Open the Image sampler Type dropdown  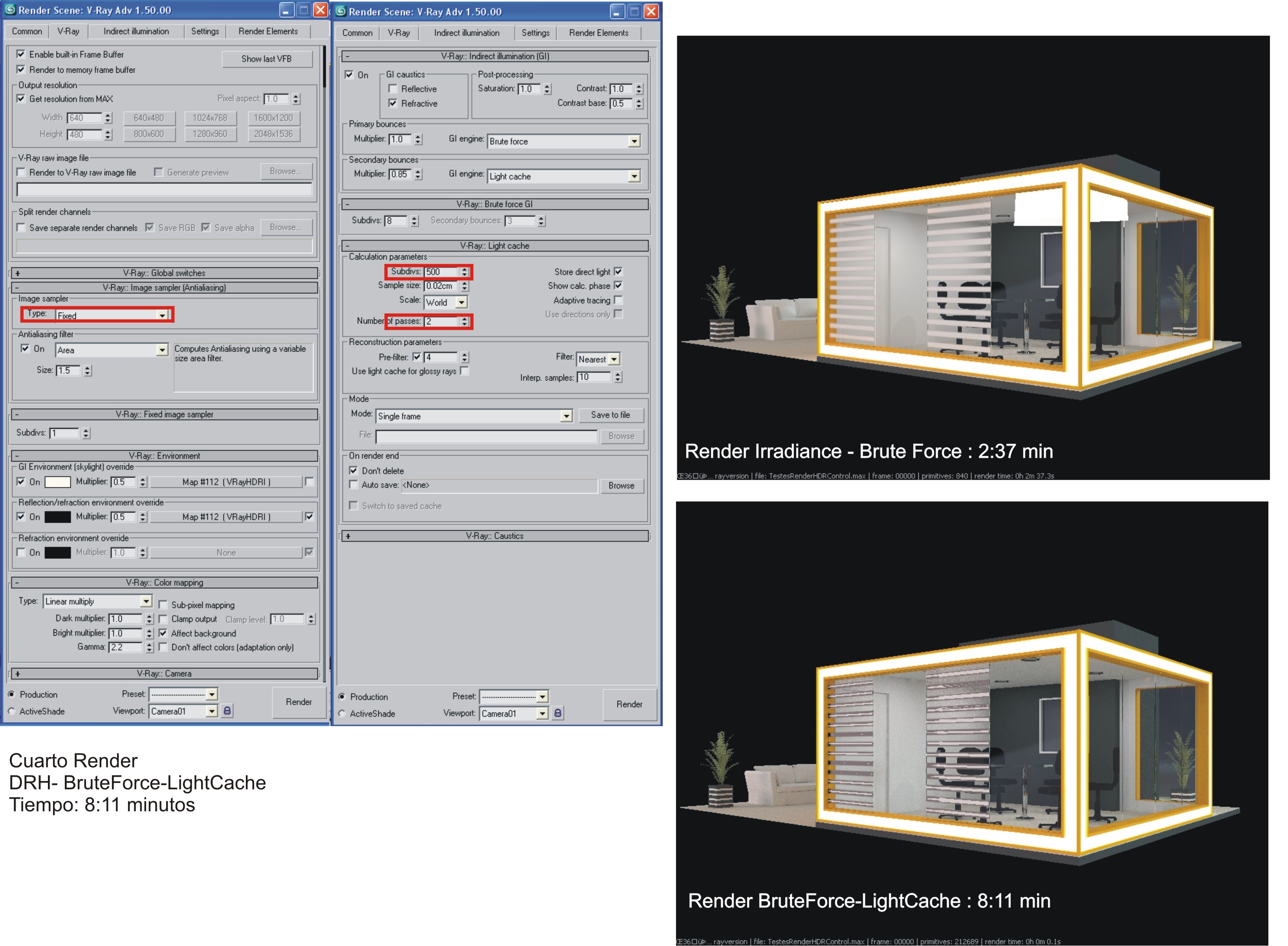(x=162, y=315)
